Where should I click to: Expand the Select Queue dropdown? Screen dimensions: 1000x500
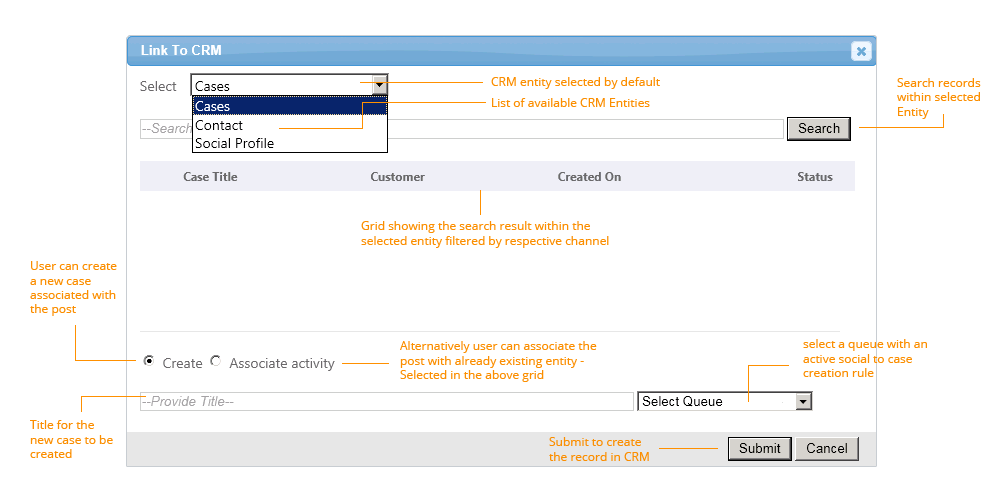click(x=802, y=401)
